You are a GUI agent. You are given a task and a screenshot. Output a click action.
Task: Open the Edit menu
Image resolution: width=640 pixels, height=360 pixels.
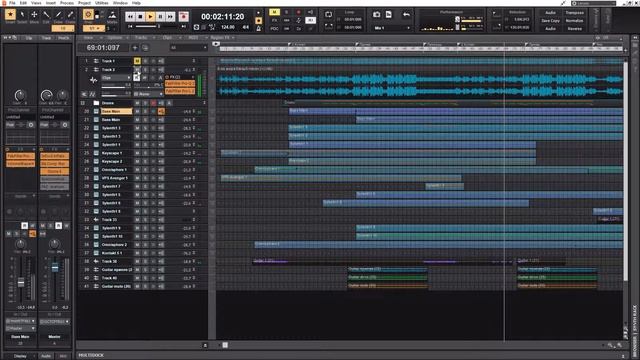23,3
